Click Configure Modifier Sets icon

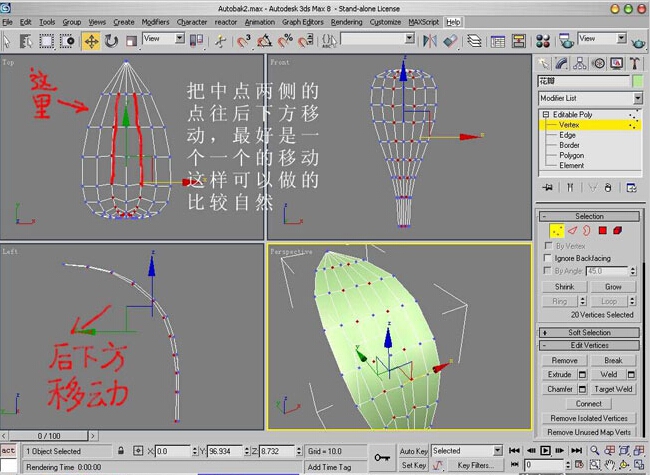[x=631, y=188]
